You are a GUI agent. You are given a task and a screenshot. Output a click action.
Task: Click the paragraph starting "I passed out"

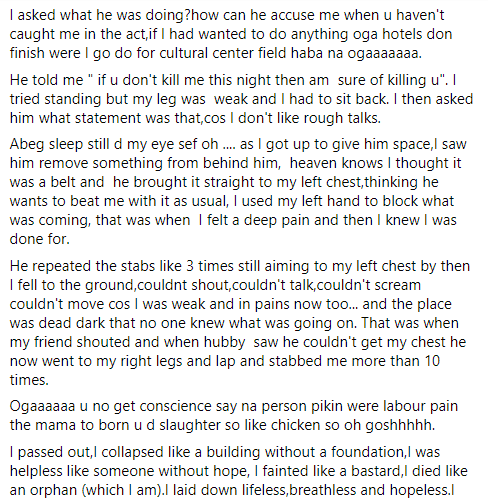(x=238, y=471)
